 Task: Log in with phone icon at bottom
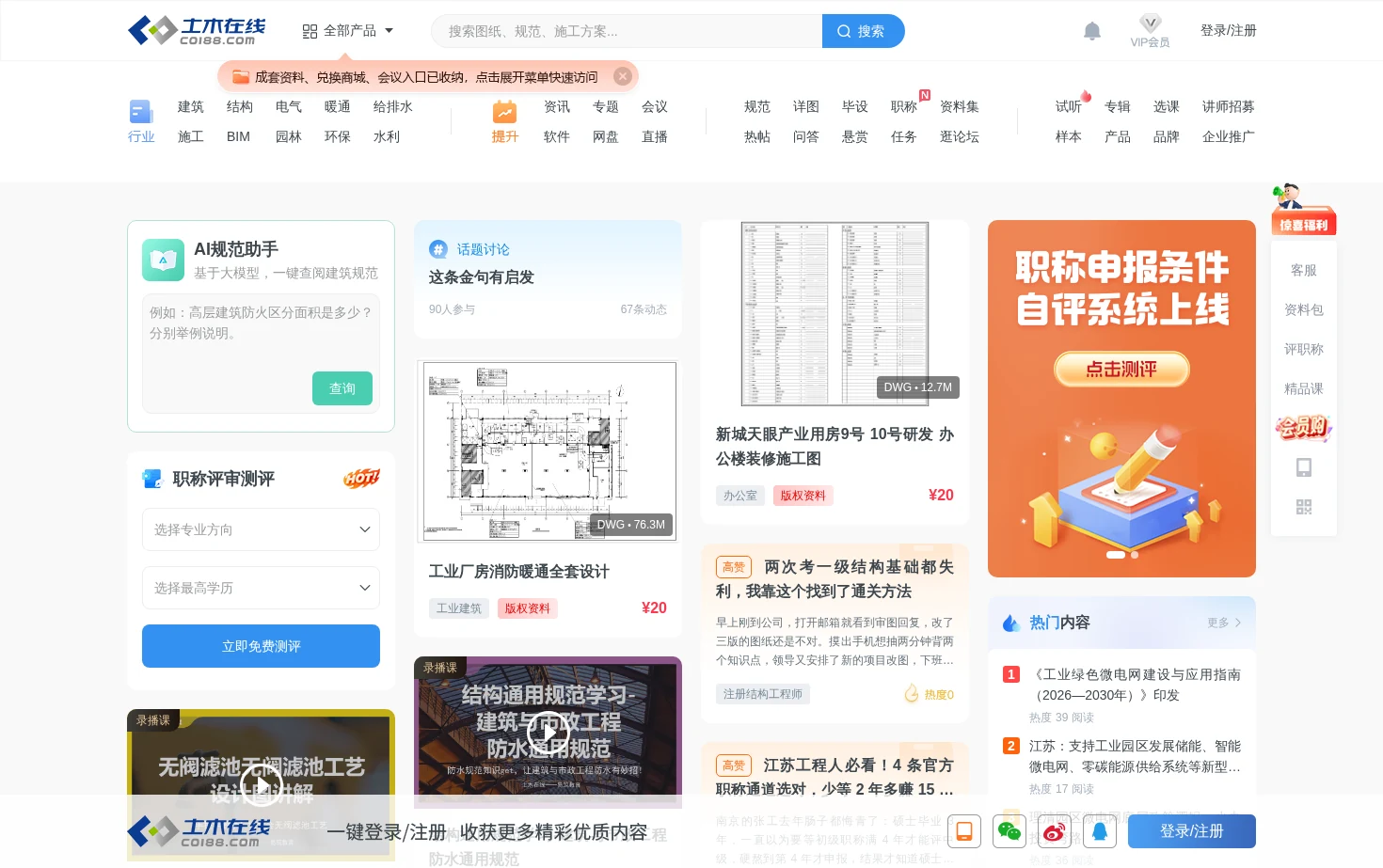pyautogui.click(x=964, y=831)
